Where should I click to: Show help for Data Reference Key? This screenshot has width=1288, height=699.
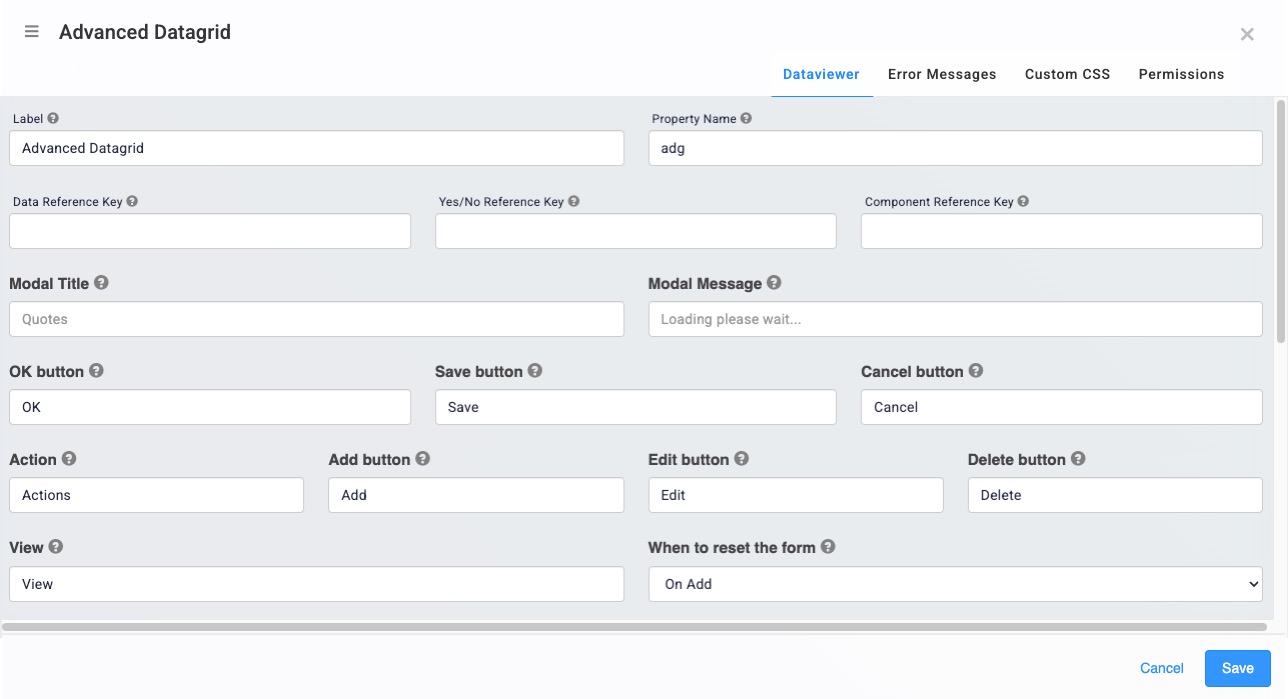[x=132, y=201]
